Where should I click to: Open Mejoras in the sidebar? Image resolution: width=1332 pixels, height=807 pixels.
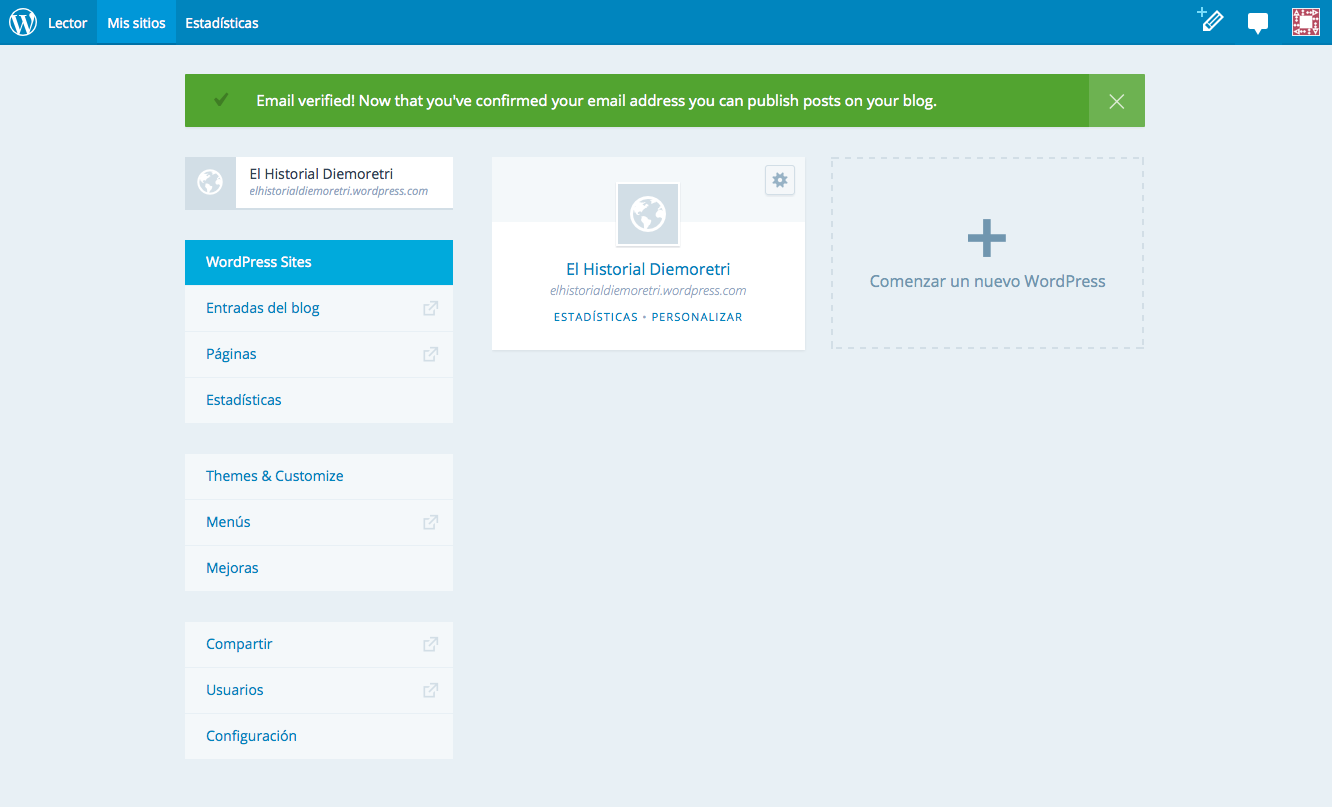[x=319, y=568]
